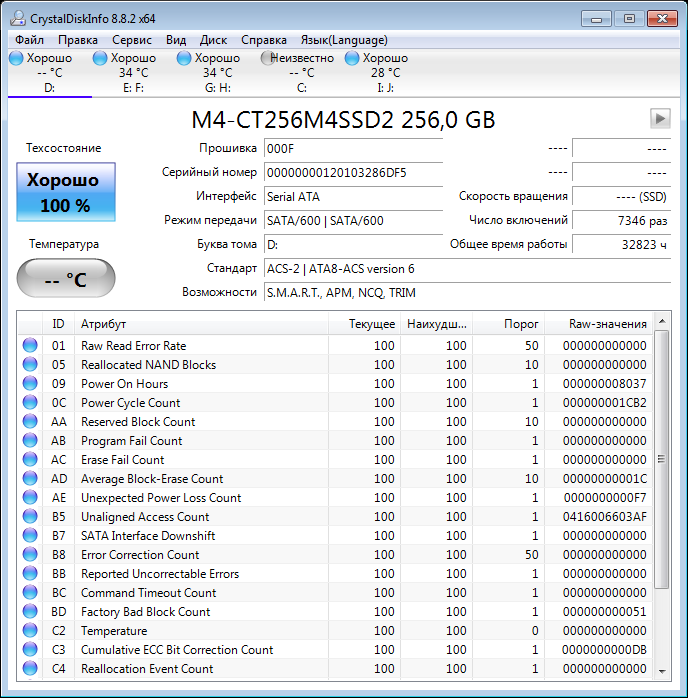
Task: Click the Factory Bad Block Count text
Action: point(146,612)
